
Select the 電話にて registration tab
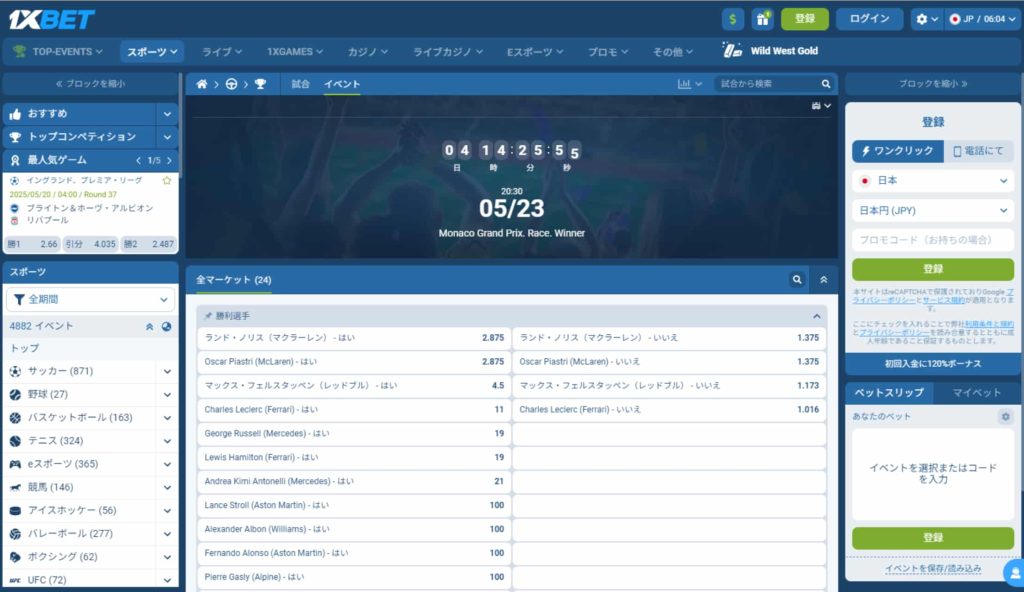coord(978,151)
